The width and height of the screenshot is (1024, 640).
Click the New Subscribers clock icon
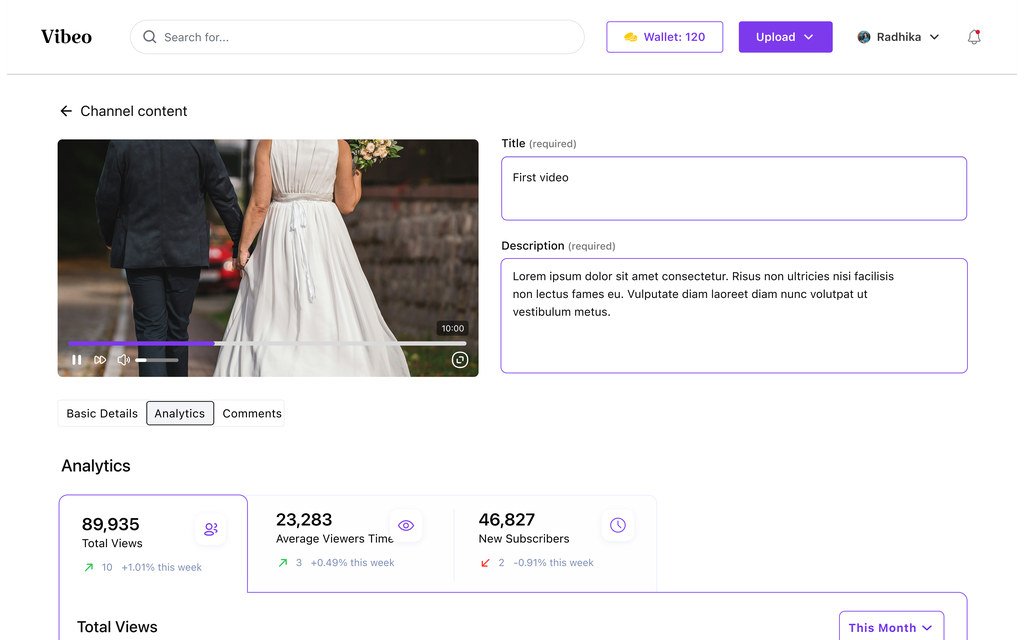(618, 525)
